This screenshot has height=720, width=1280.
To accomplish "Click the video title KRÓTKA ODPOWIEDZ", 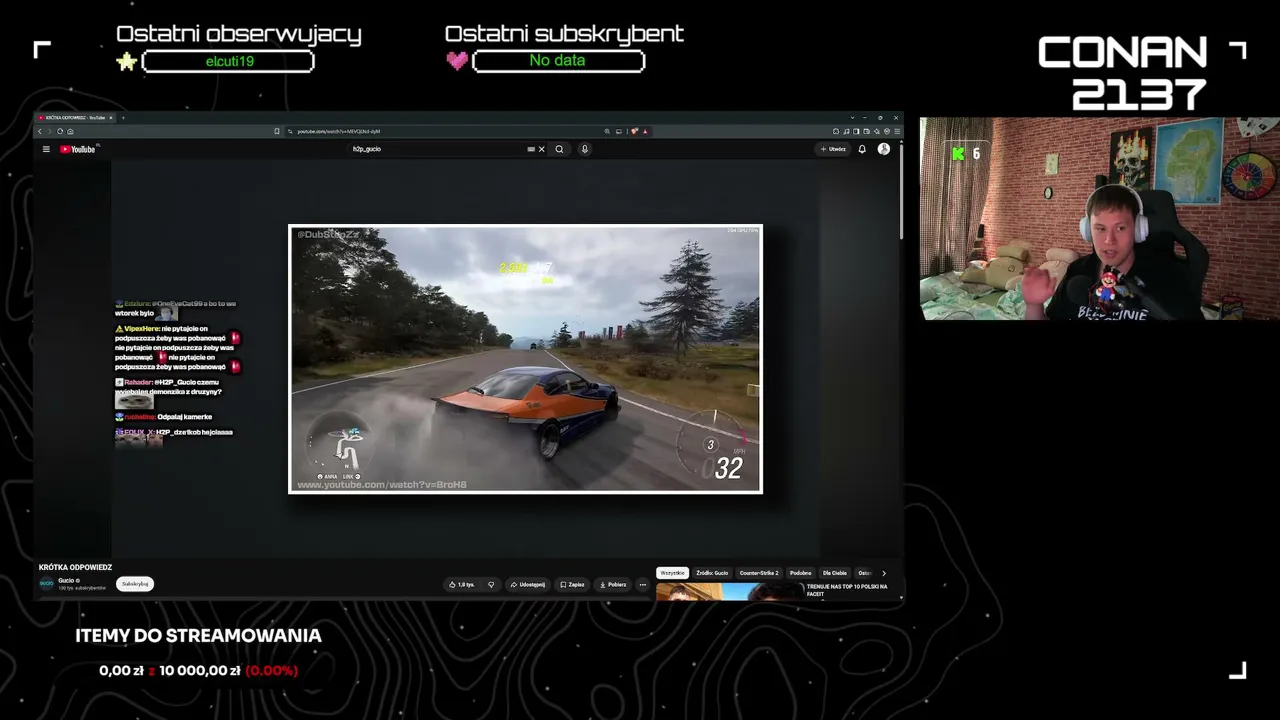I will 76,567.
